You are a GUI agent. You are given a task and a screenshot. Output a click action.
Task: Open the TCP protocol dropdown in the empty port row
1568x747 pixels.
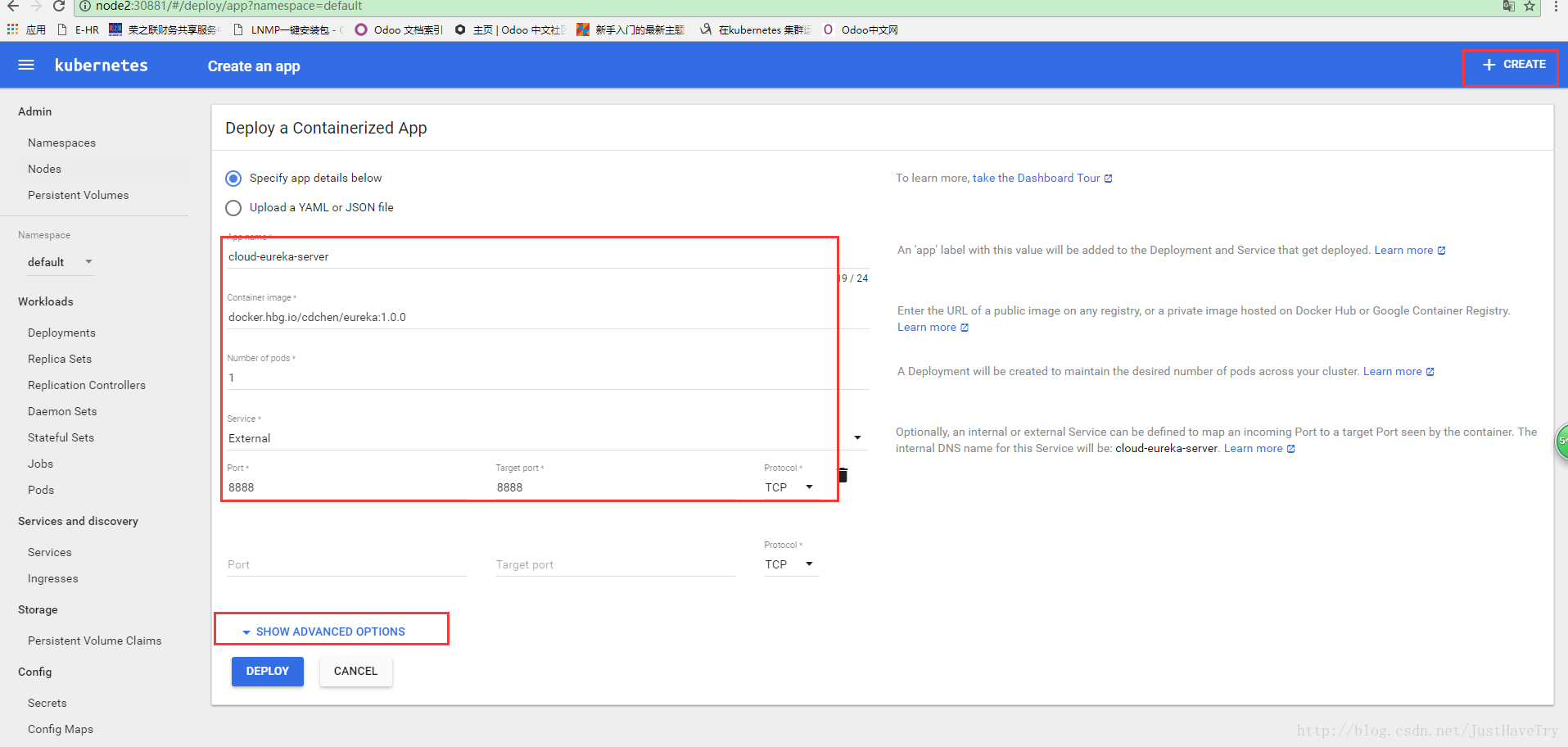(x=790, y=564)
